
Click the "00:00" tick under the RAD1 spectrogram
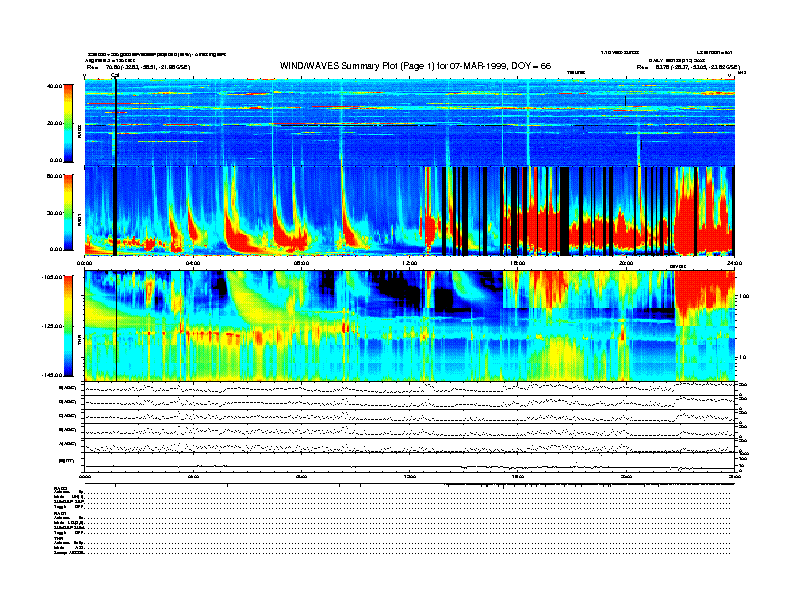[x=84, y=263]
